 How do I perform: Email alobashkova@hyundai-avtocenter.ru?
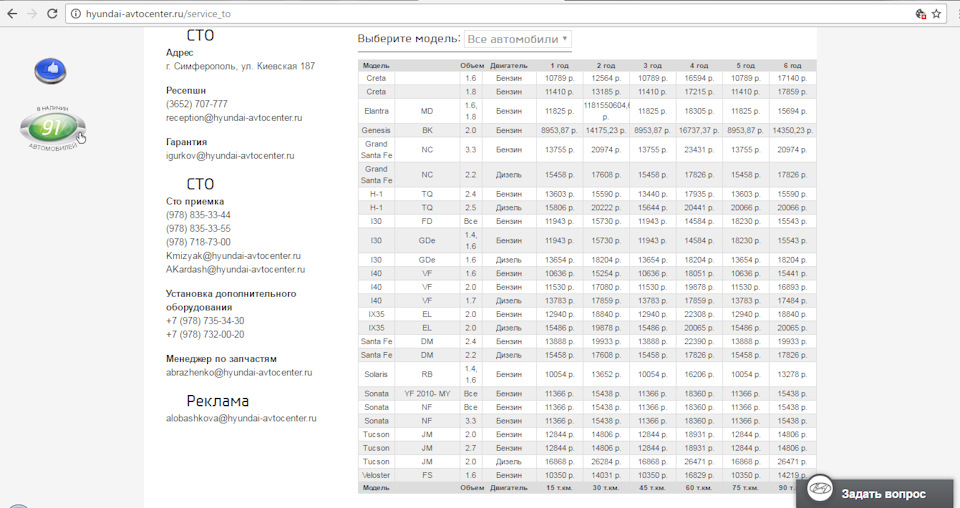pyautogui.click(x=241, y=418)
